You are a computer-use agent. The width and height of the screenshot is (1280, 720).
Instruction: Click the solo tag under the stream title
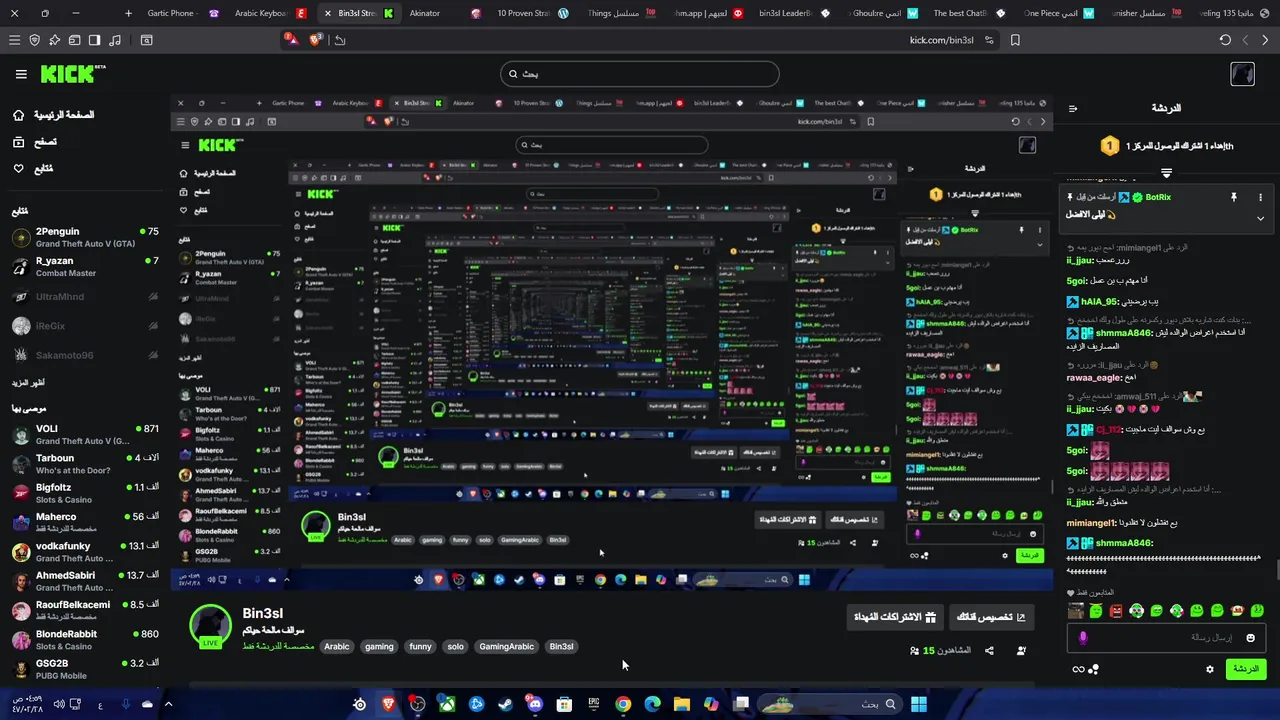(456, 647)
